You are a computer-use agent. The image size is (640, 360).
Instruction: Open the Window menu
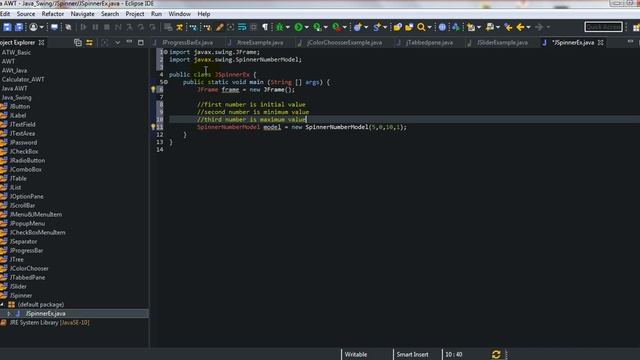click(180, 14)
